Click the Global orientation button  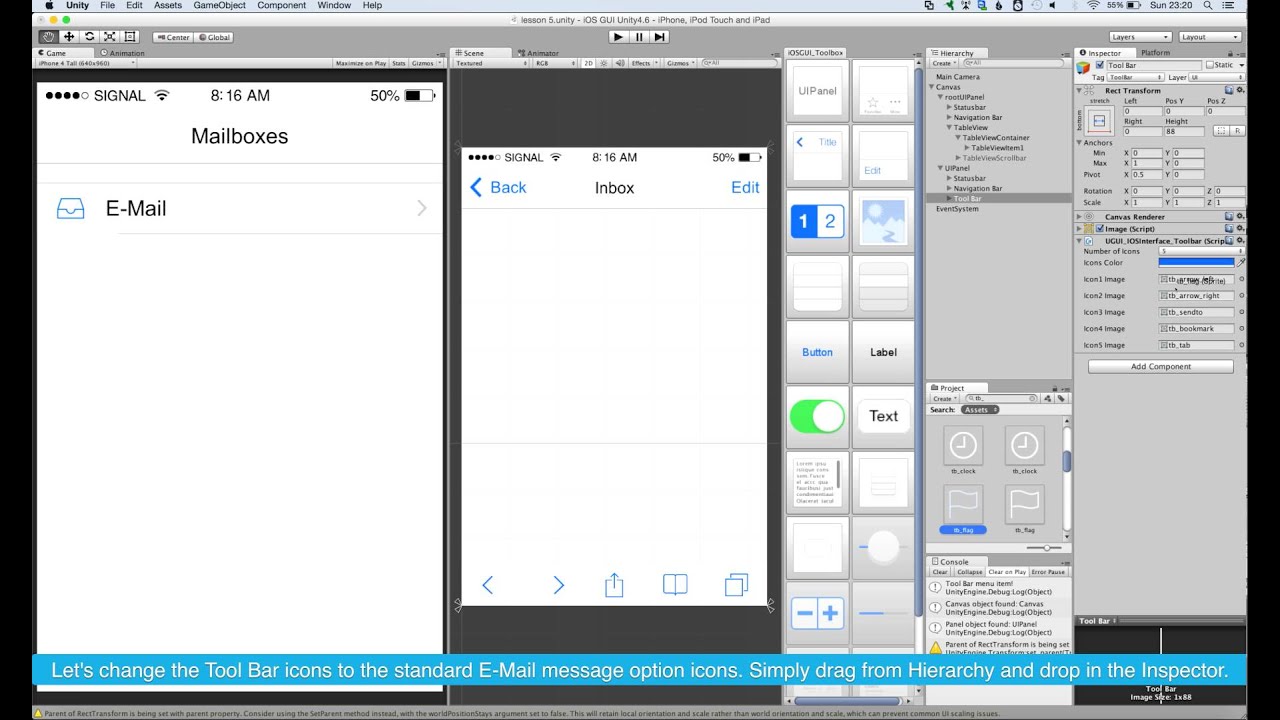pyautogui.click(x=214, y=37)
